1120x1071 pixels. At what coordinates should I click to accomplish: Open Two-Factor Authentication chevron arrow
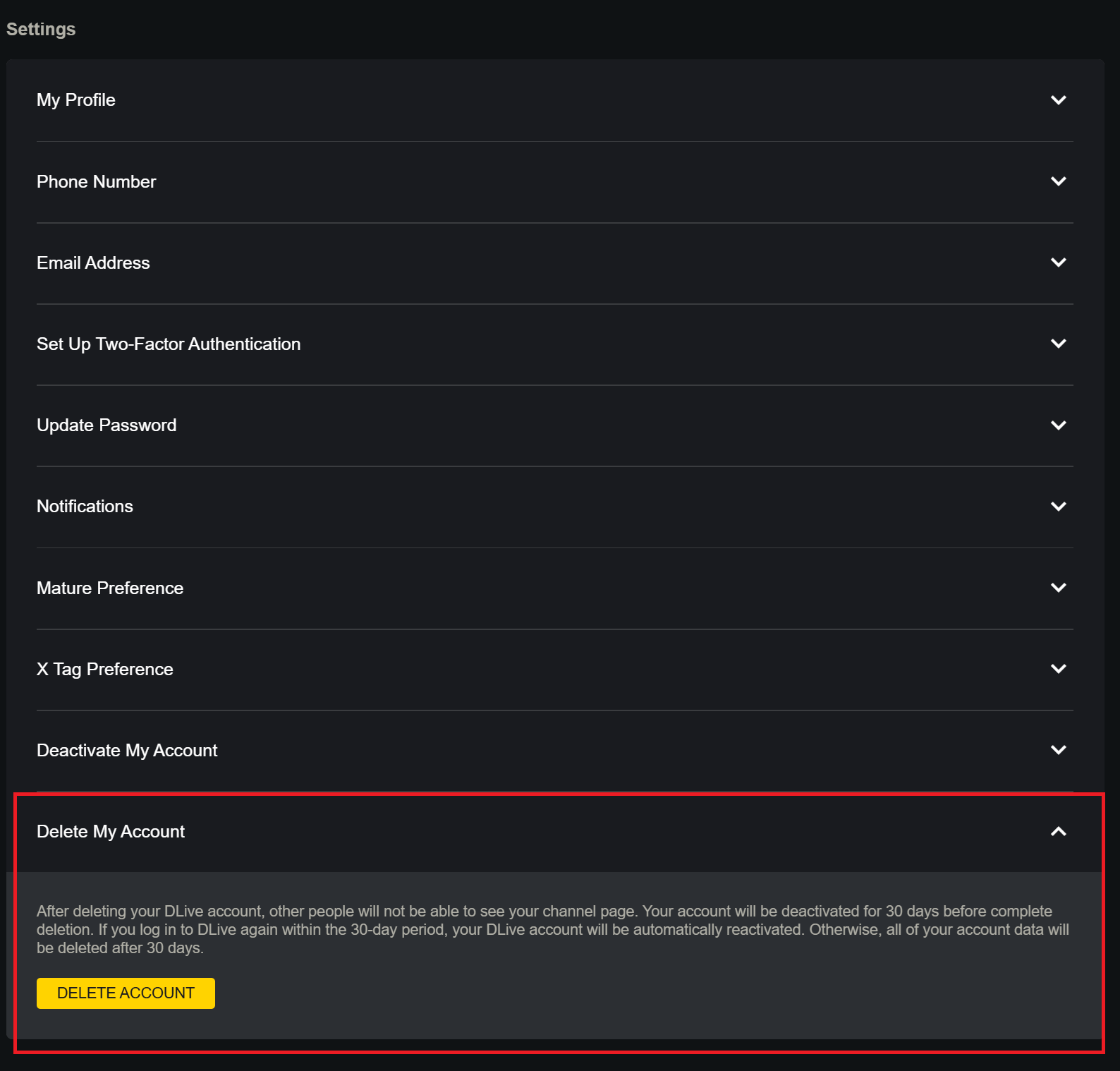tap(1058, 344)
